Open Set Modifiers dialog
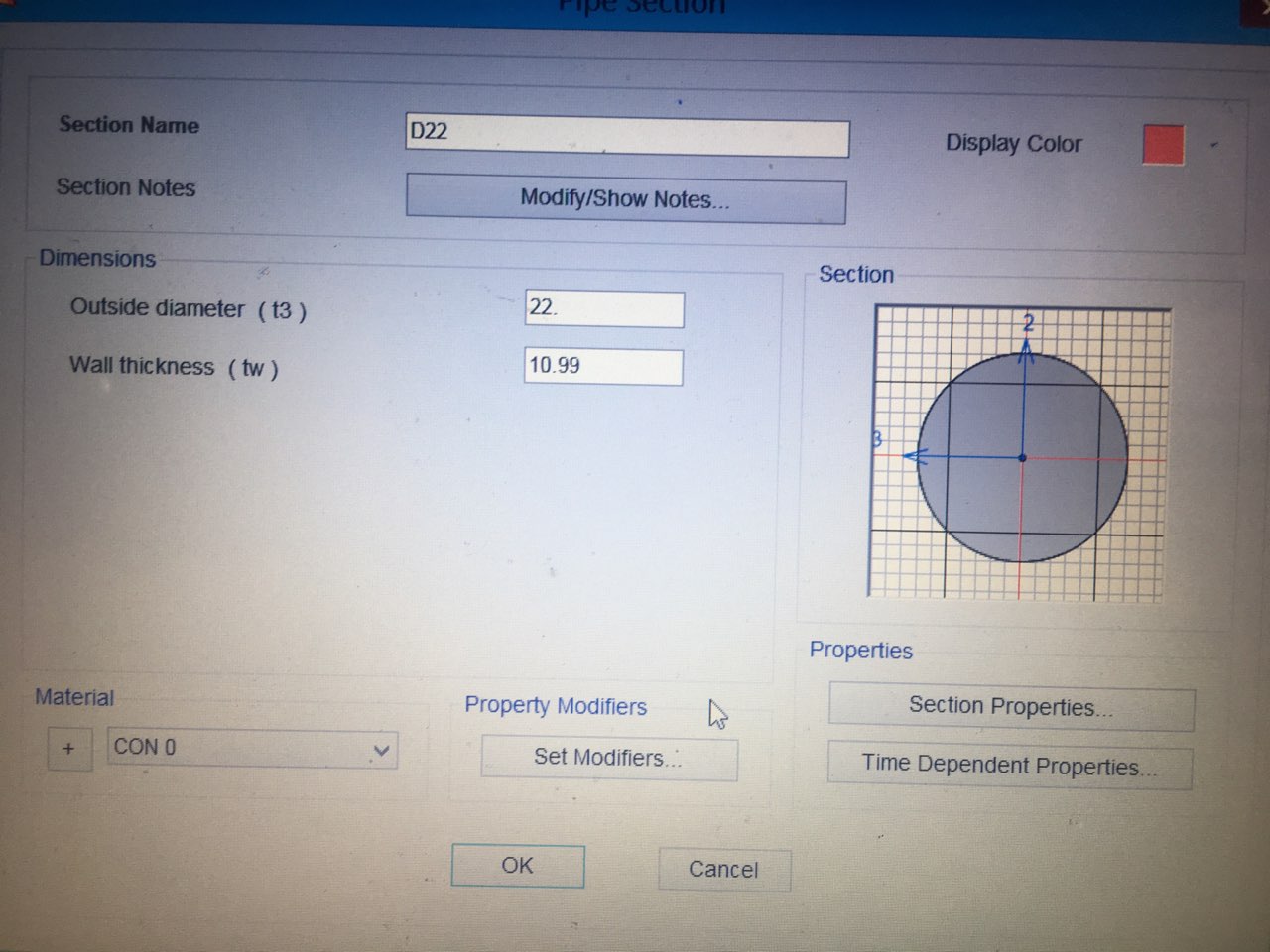The image size is (1270, 952). [608, 758]
